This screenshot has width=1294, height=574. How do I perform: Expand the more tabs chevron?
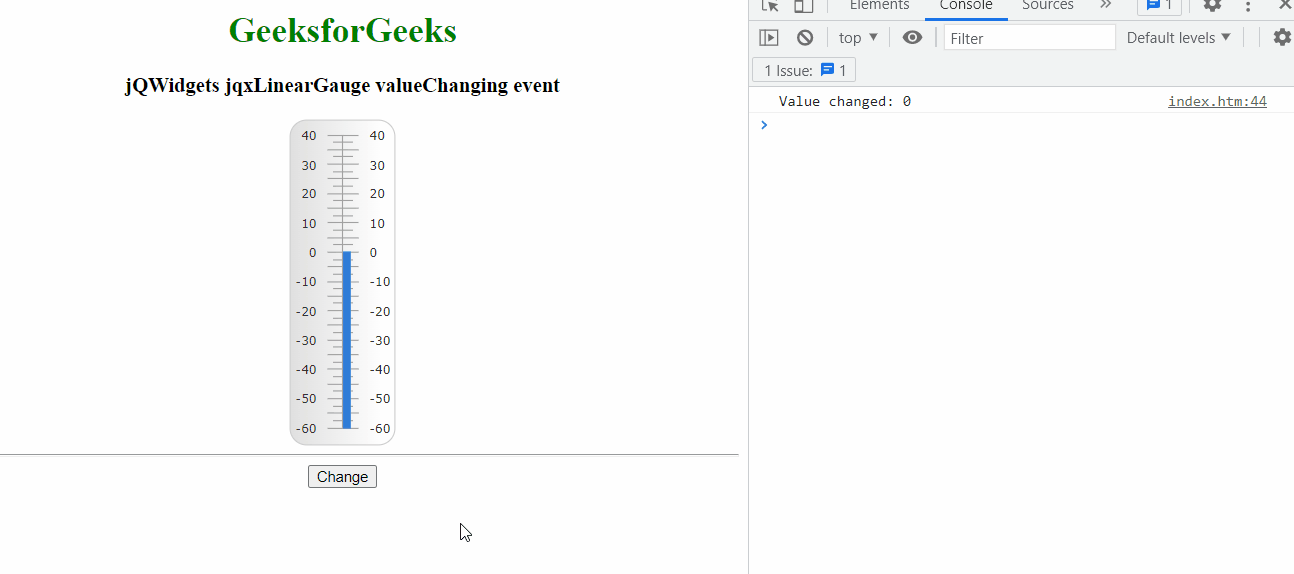click(x=1106, y=5)
